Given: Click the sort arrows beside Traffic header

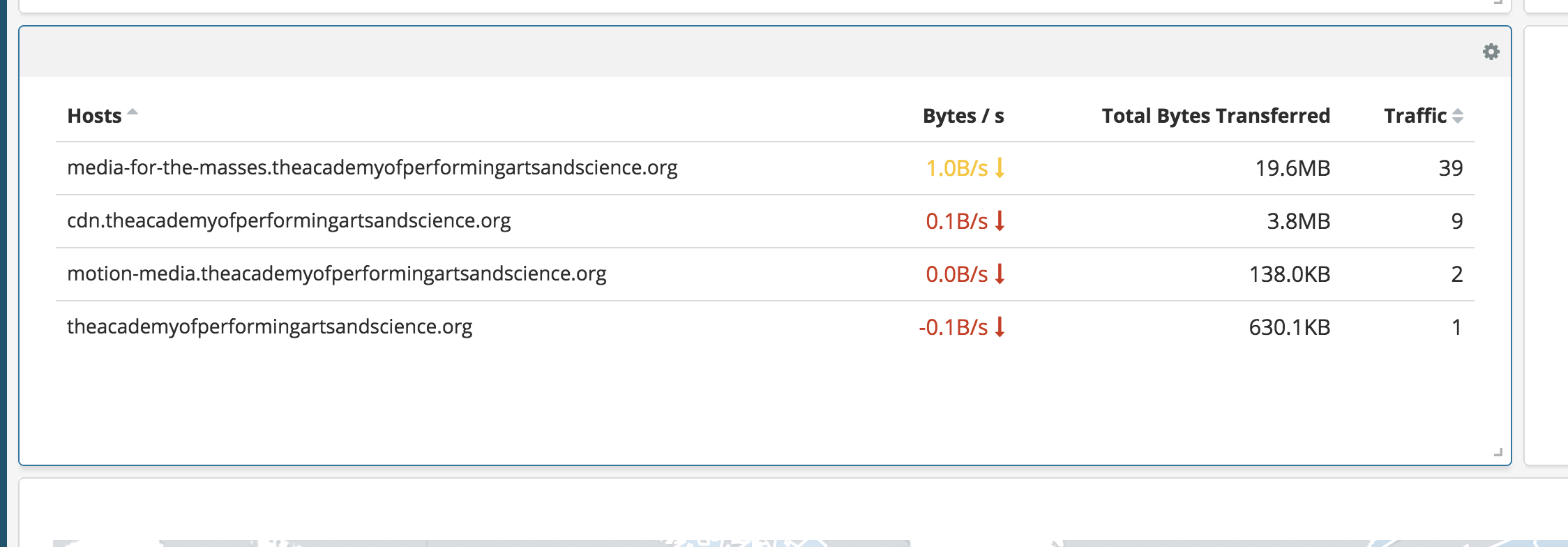Looking at the screenshot, I should pos(1457,117).
